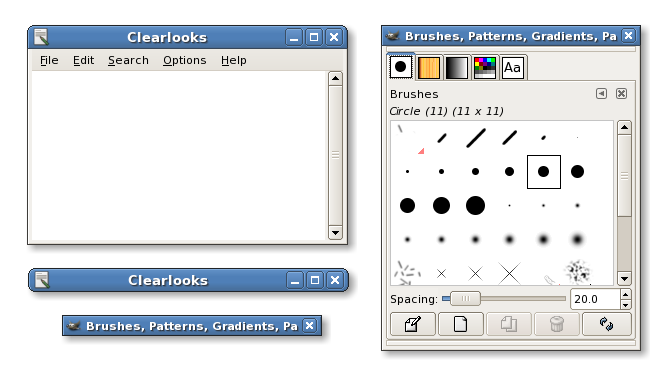Click the New brush button

(461, 324)
